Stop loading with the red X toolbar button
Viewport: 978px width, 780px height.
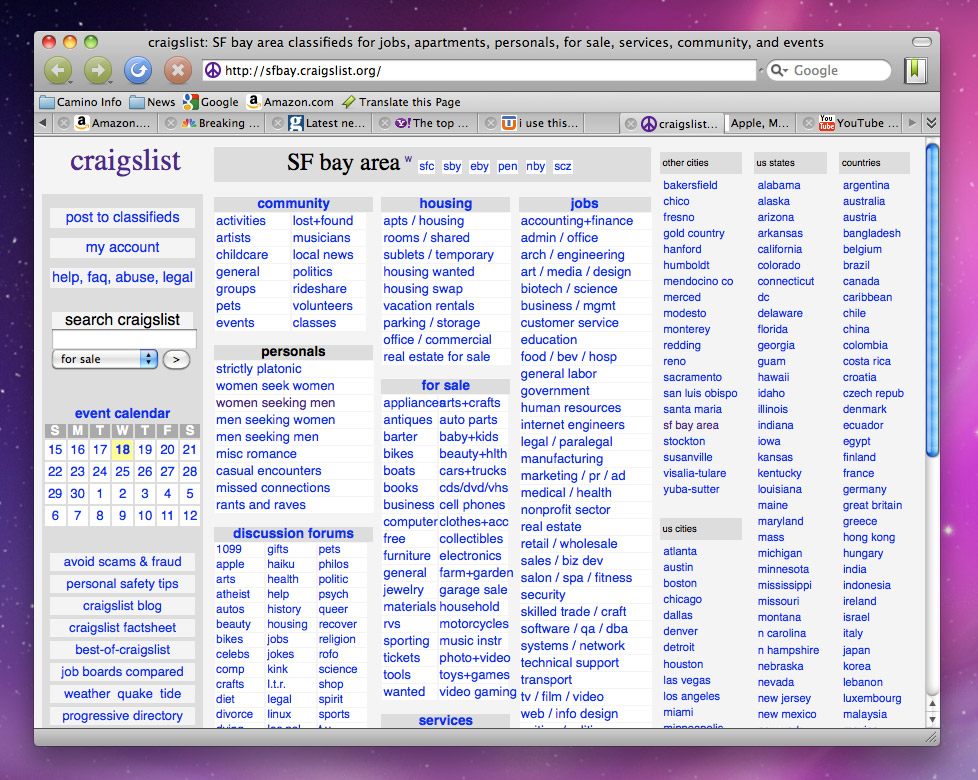click(x=178, y=70)
